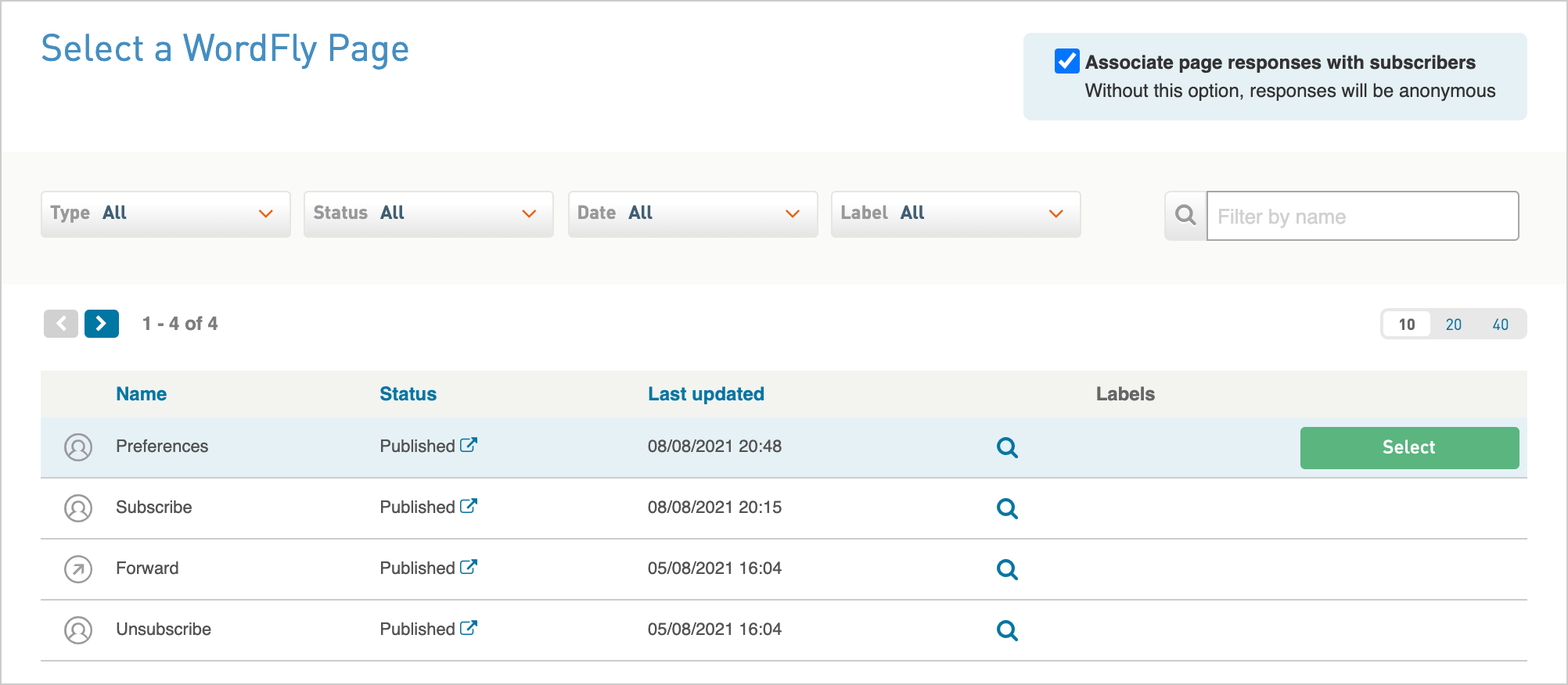
Task: Open the Subscribe published page external link
Action: pos(469,506)
